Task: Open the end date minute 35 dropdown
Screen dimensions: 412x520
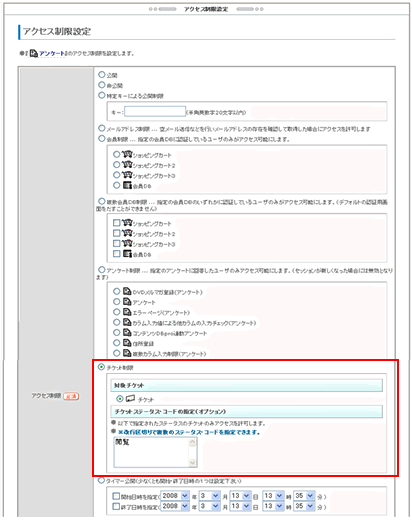Action: tap(304, 506)
